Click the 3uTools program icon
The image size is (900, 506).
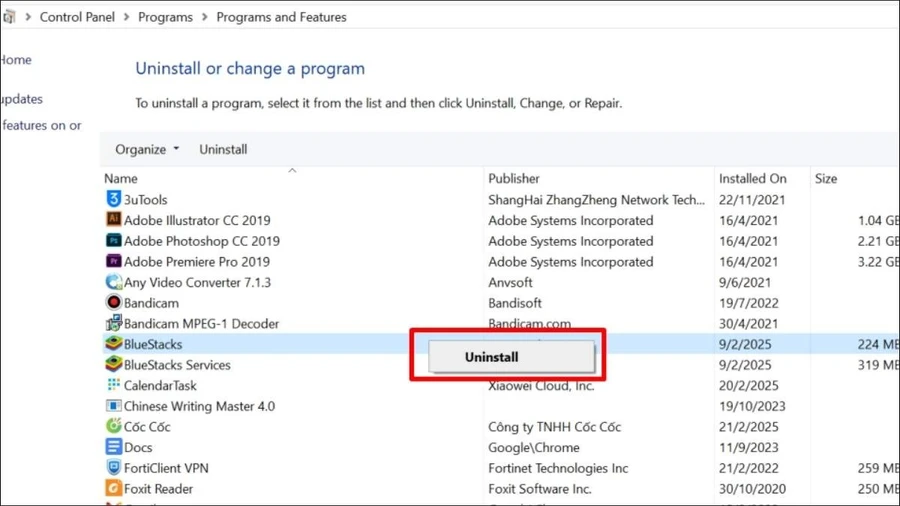tap(114, 199)
